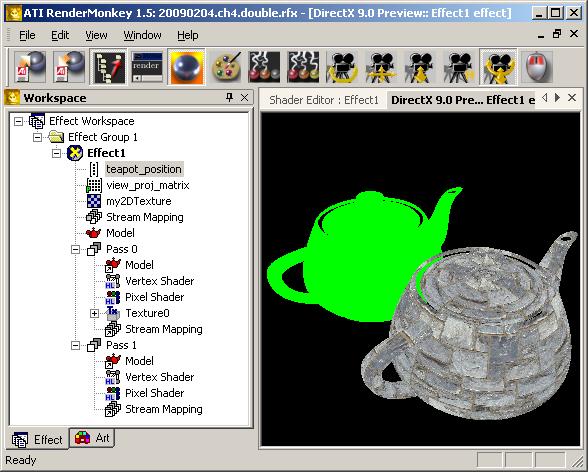Click the red mouse mode toolbar icon
The image size is (588, 472).
[537, 67]
